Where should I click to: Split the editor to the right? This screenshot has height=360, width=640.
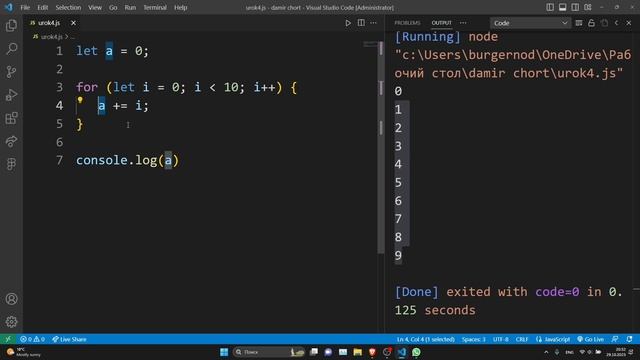pyautogui.click(x=361, y=23)
